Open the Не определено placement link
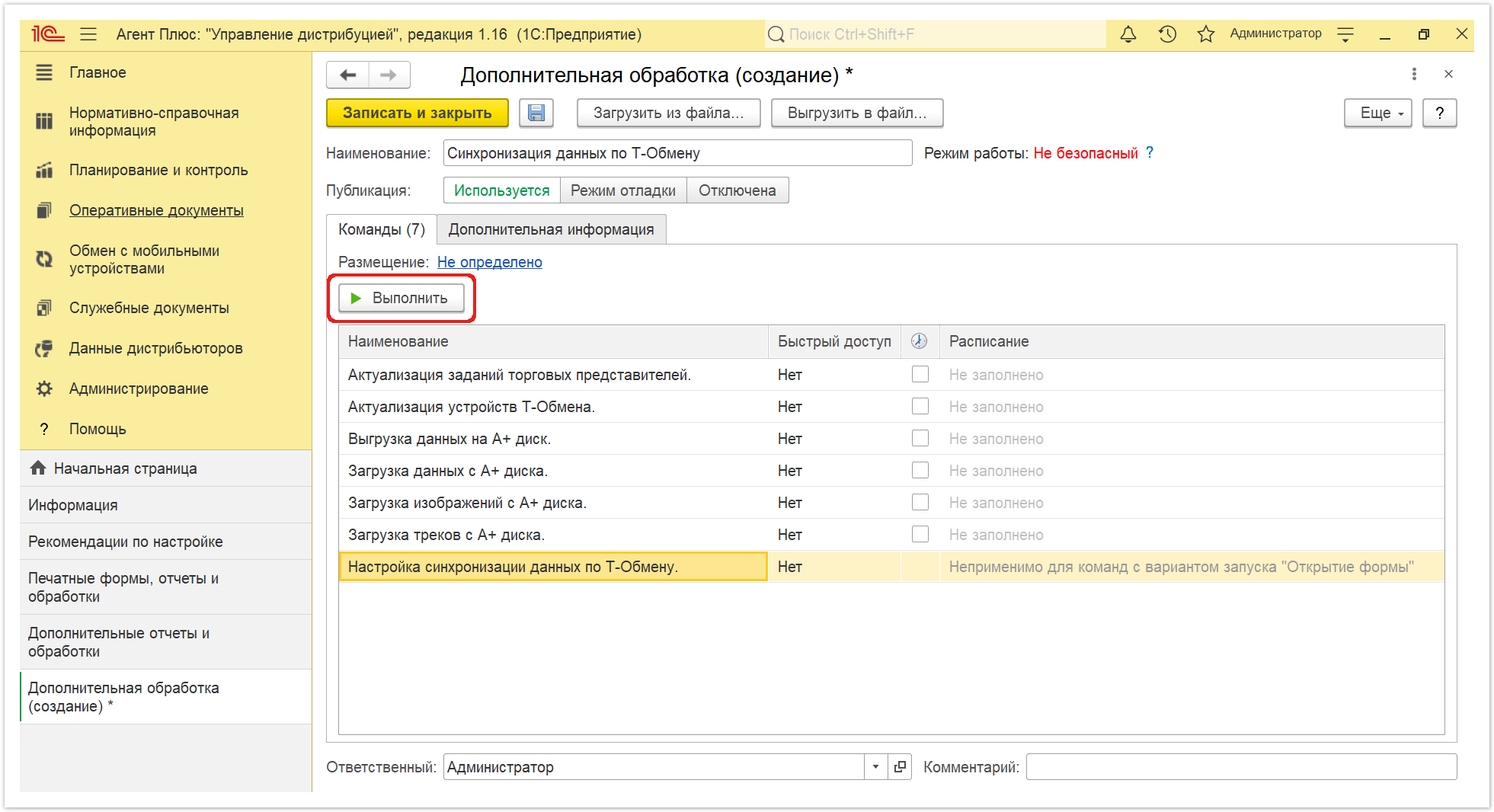The width and height of the screenshot is (1494, 812). coord(490,262)
